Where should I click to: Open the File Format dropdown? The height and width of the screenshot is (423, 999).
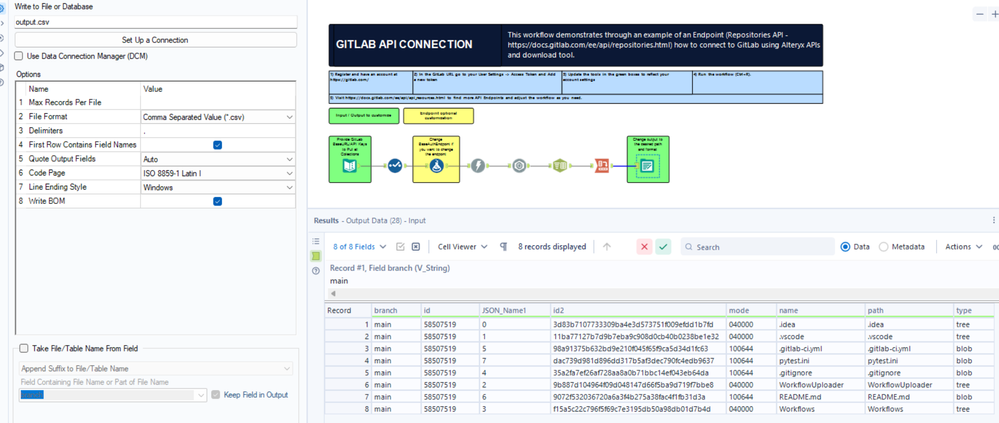[x=218, y=117]
